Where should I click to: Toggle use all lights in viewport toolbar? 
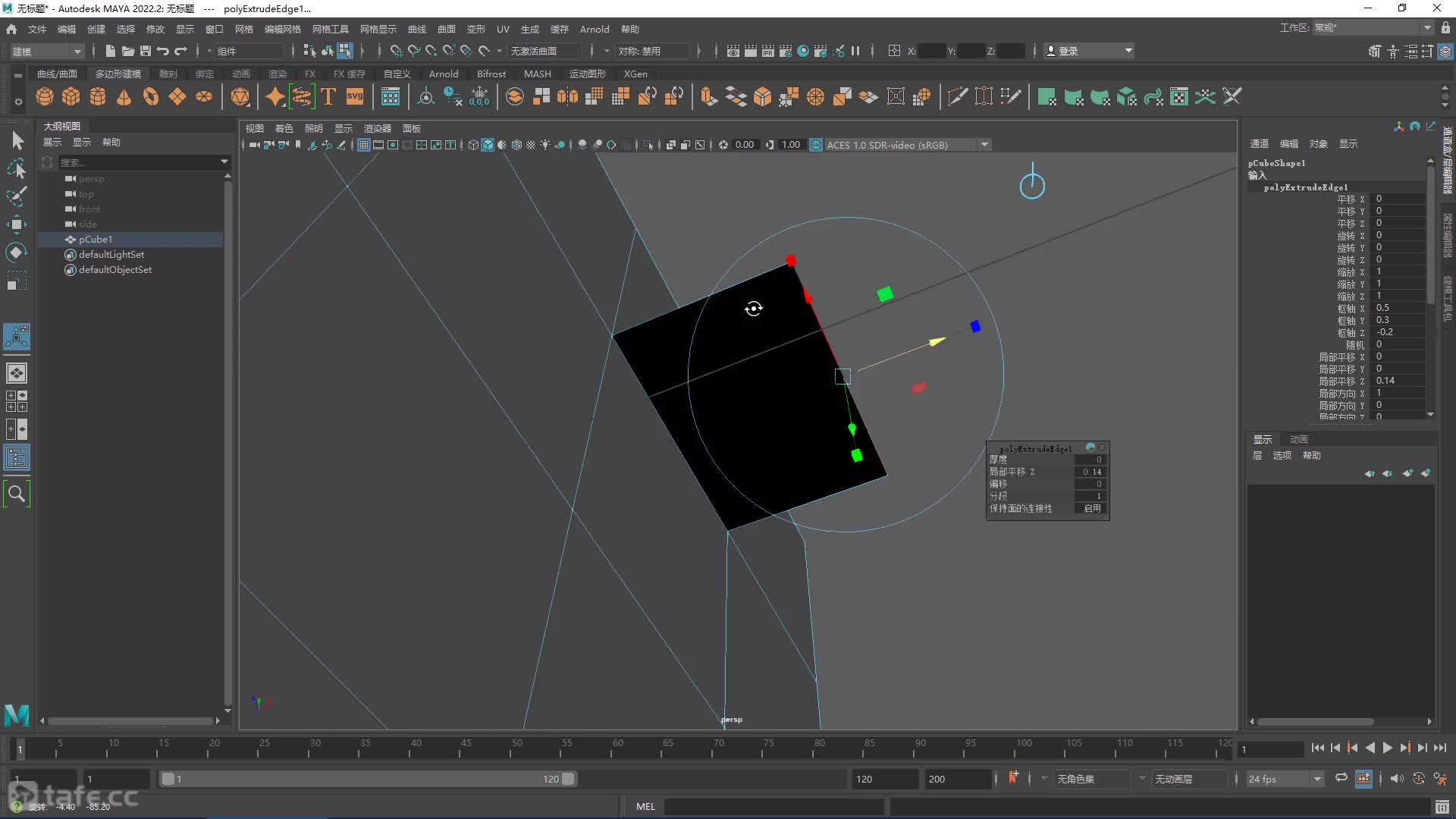click(545, 145)
